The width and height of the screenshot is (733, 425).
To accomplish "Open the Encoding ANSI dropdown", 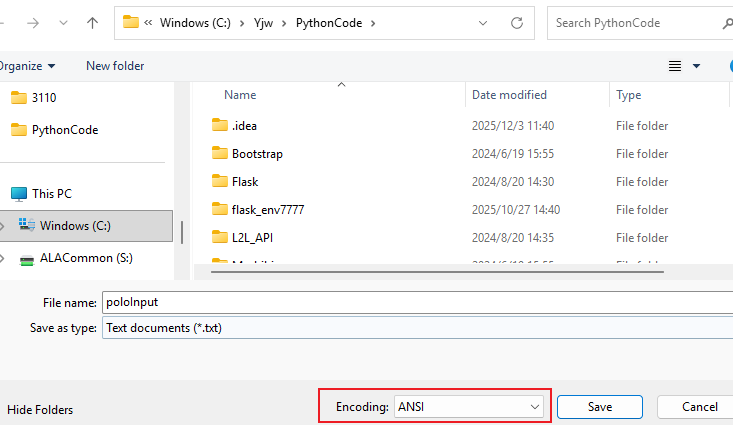I will [469, 407].
